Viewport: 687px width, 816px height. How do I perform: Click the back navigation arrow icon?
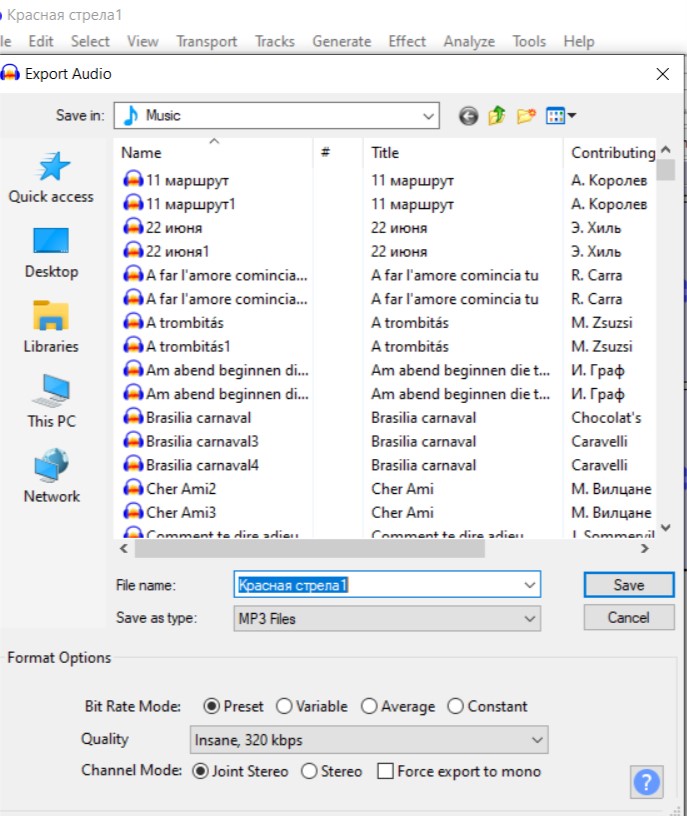coord(468,116)
